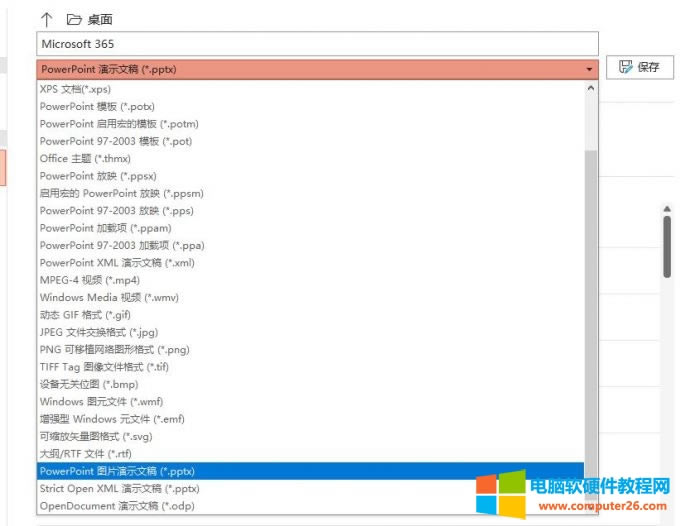The height and width of the screenshot is (526, 680).
Task: Select highlighted PowerPoint 图片演示文稿 option
Action: [x=117, y=471]
